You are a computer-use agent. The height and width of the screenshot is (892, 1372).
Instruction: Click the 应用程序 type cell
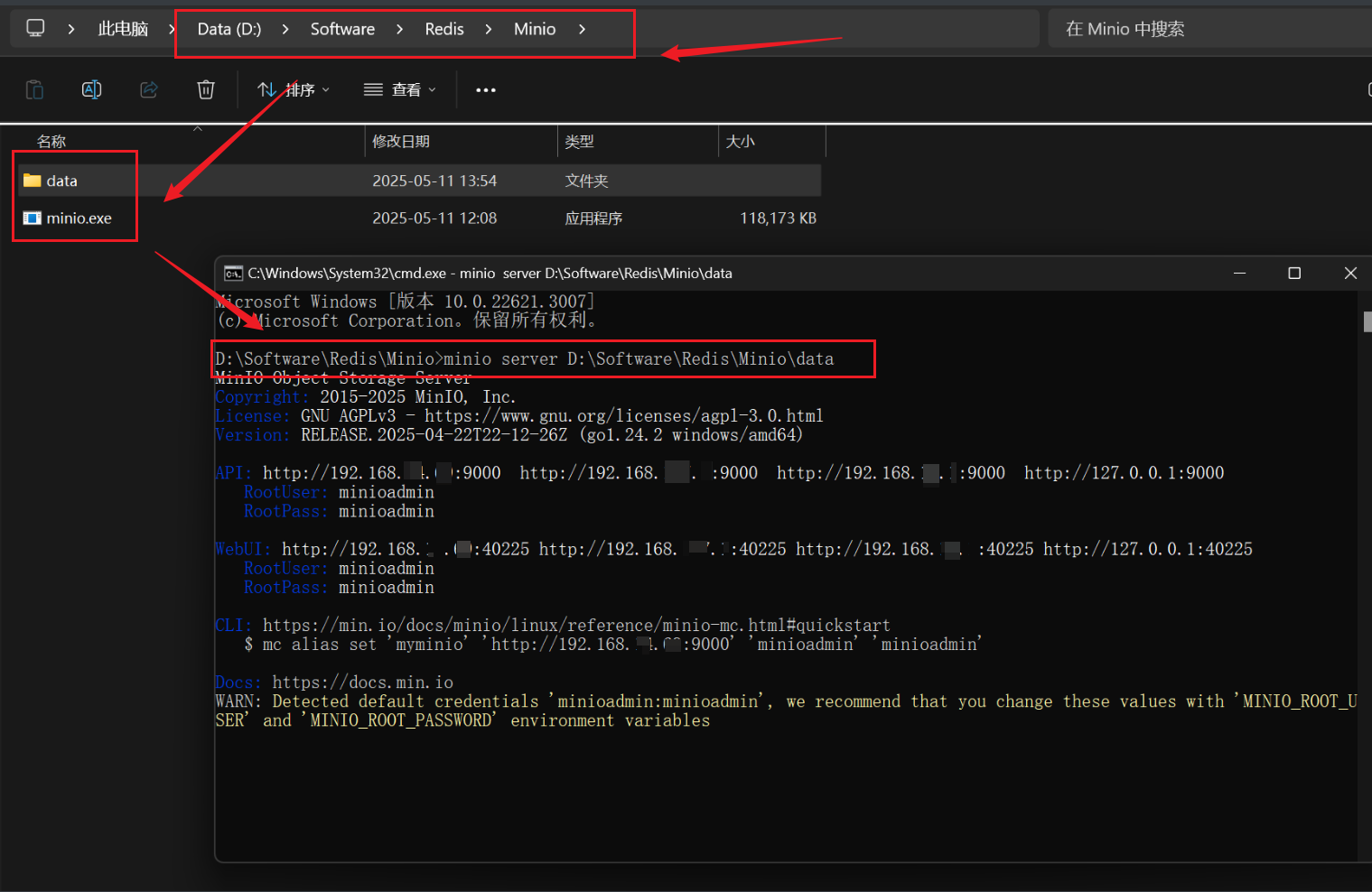pyautogui.click(x=593, y=218)
